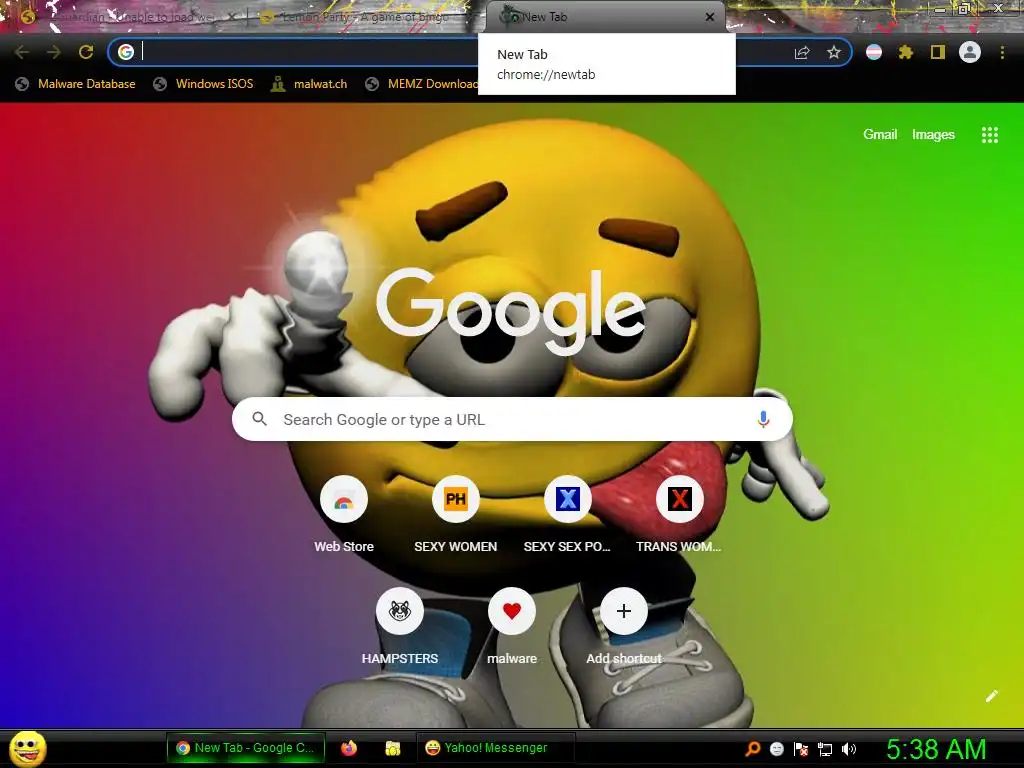
Task: Open the Extensions puzzle piece menu
Action: (905, 52)
